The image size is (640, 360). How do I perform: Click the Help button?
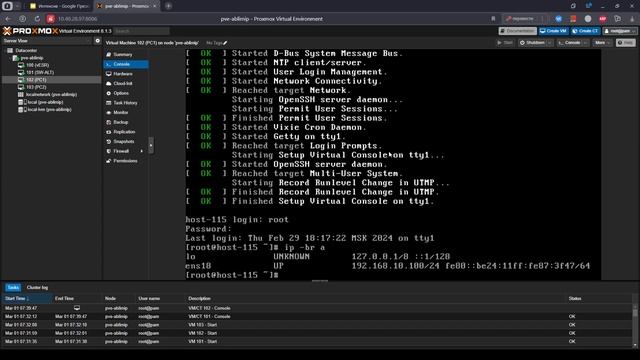[x=626, y=42]
